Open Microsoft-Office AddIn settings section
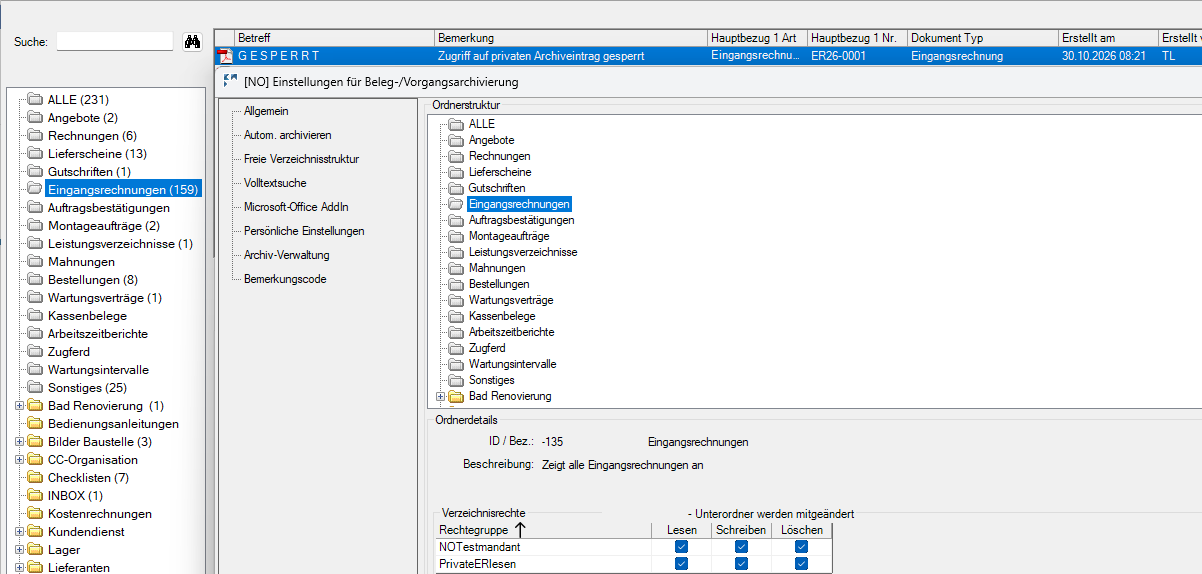The image size is (1202, 574). [296, 207]
